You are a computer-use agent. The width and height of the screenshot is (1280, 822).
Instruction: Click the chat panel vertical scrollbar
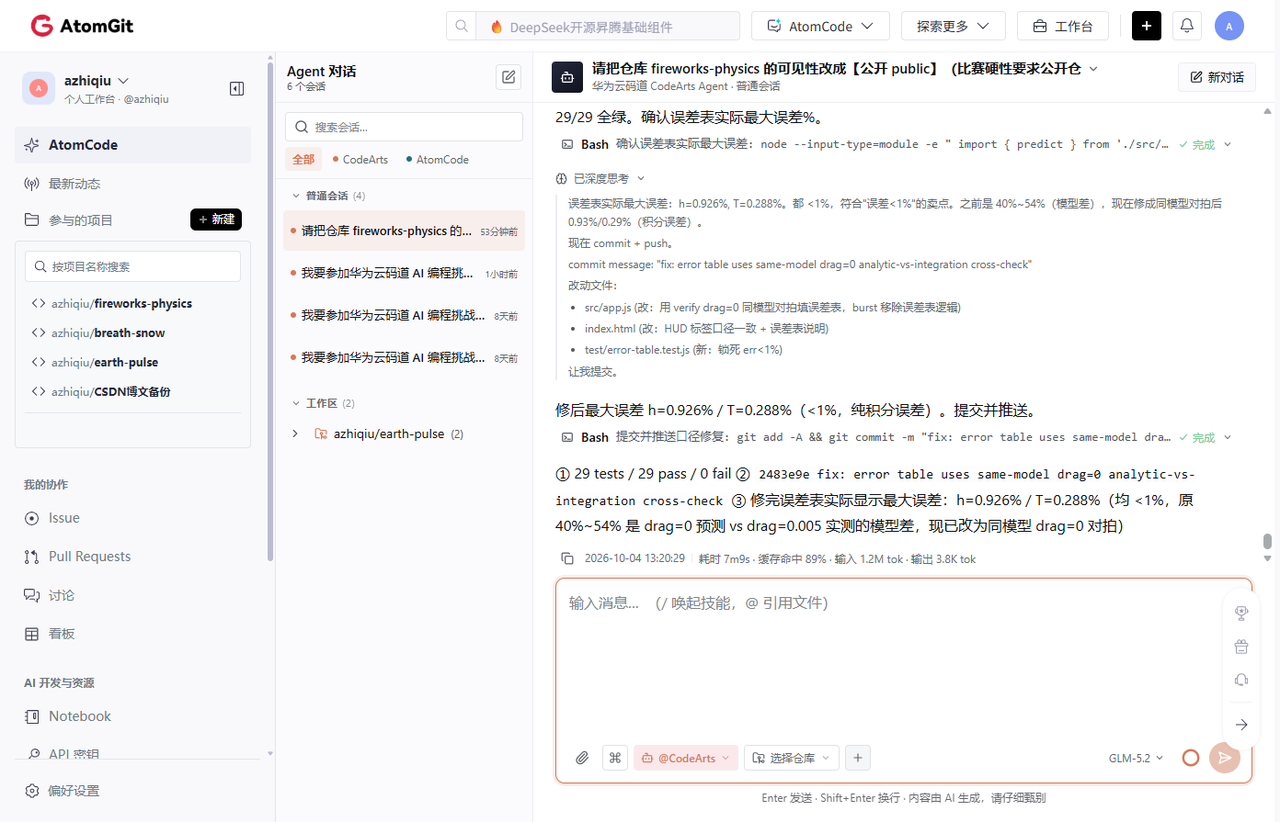pos(1267,541)
